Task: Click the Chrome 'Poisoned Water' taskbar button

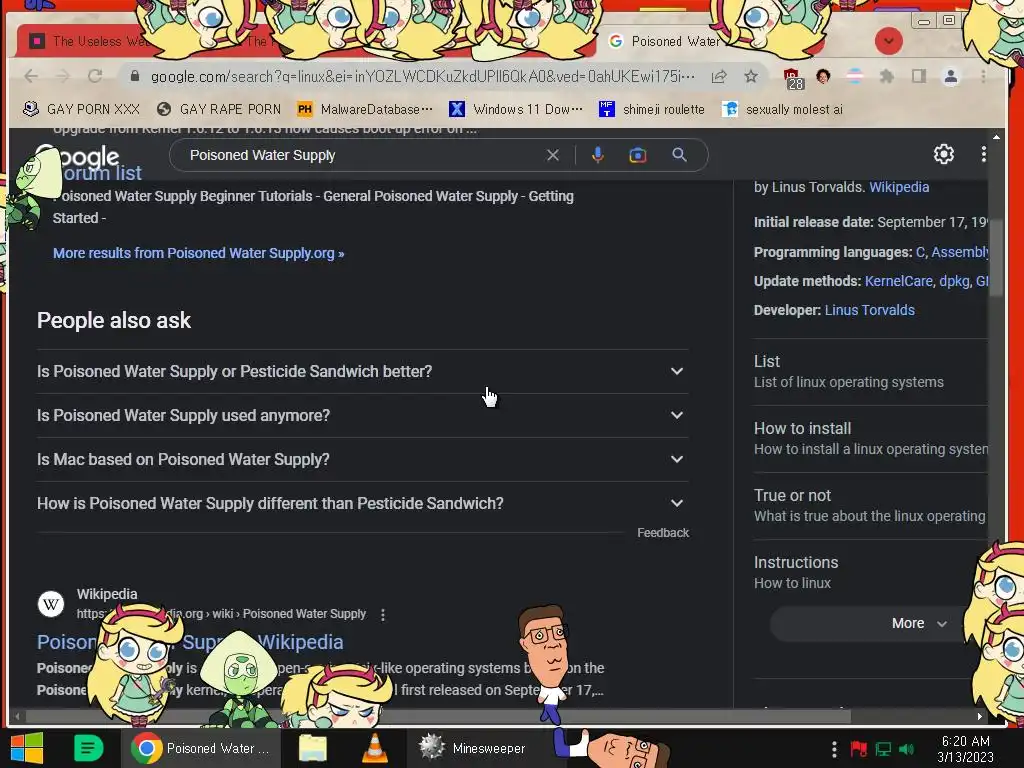Action: tap(201, 748)
